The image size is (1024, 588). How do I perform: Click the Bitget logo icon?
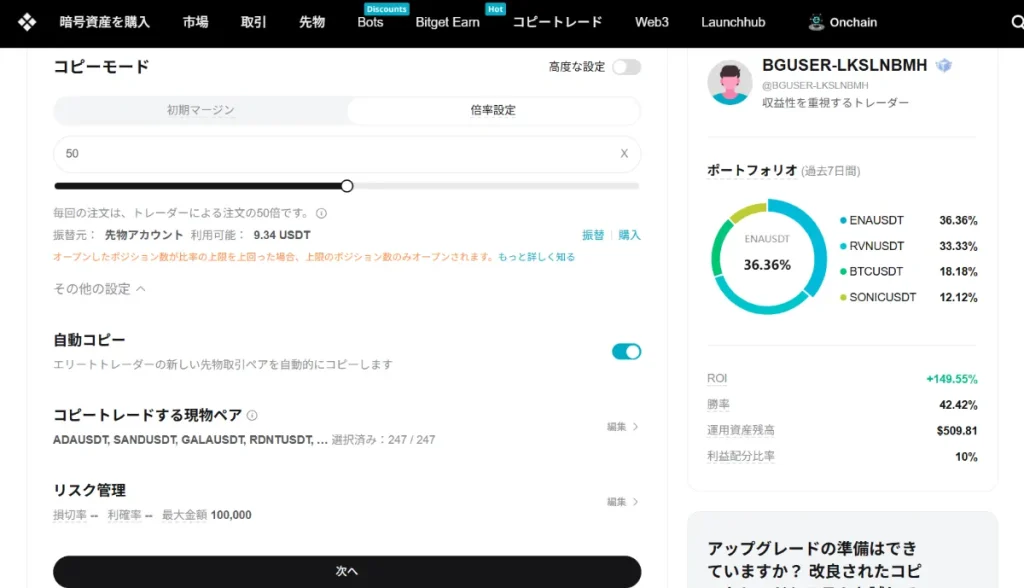click(25, 21)
